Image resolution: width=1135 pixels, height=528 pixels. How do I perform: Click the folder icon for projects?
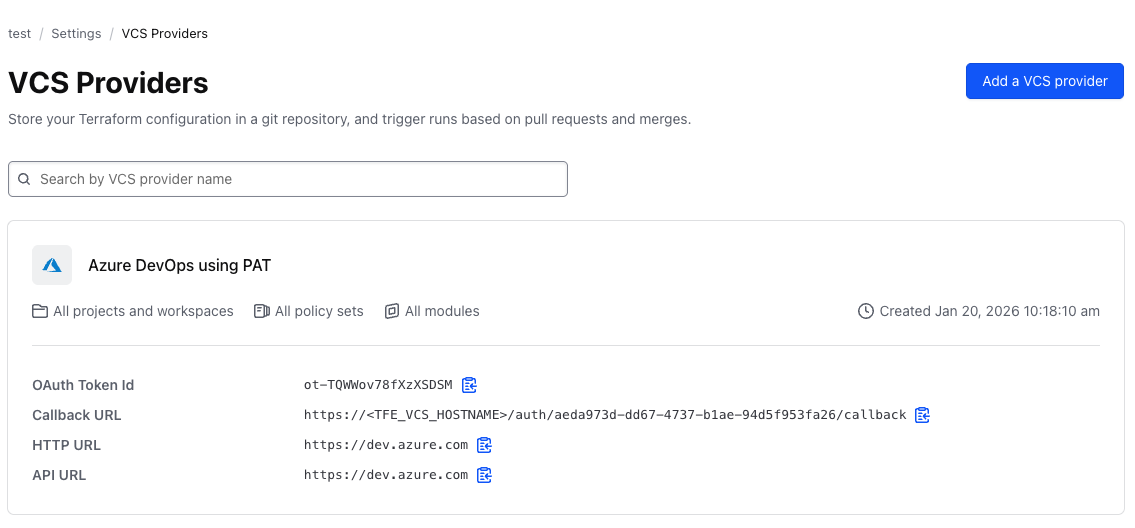[40, 311]
